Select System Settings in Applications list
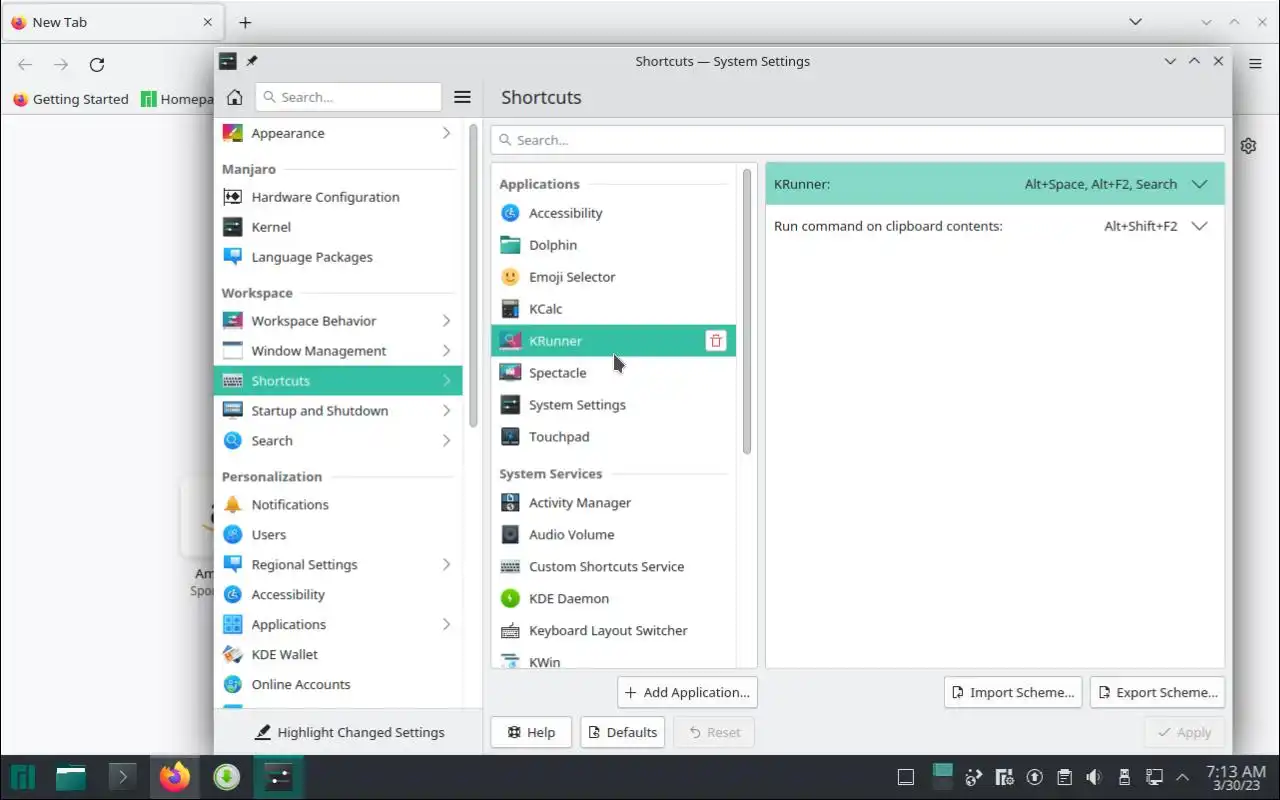The width and height of the screenshot is (1280, 800). pos(613,405)
